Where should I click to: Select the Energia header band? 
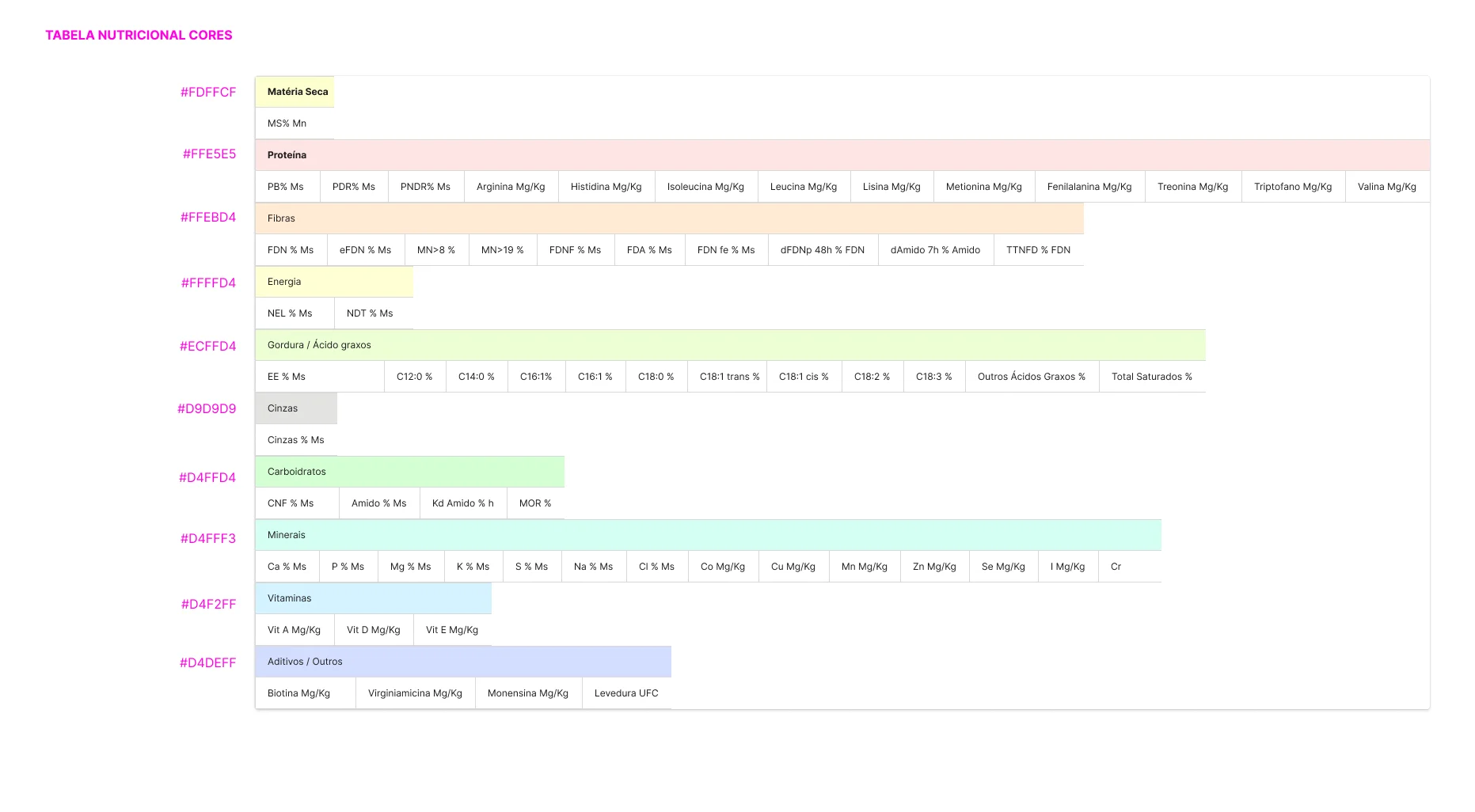pos(334,282)
